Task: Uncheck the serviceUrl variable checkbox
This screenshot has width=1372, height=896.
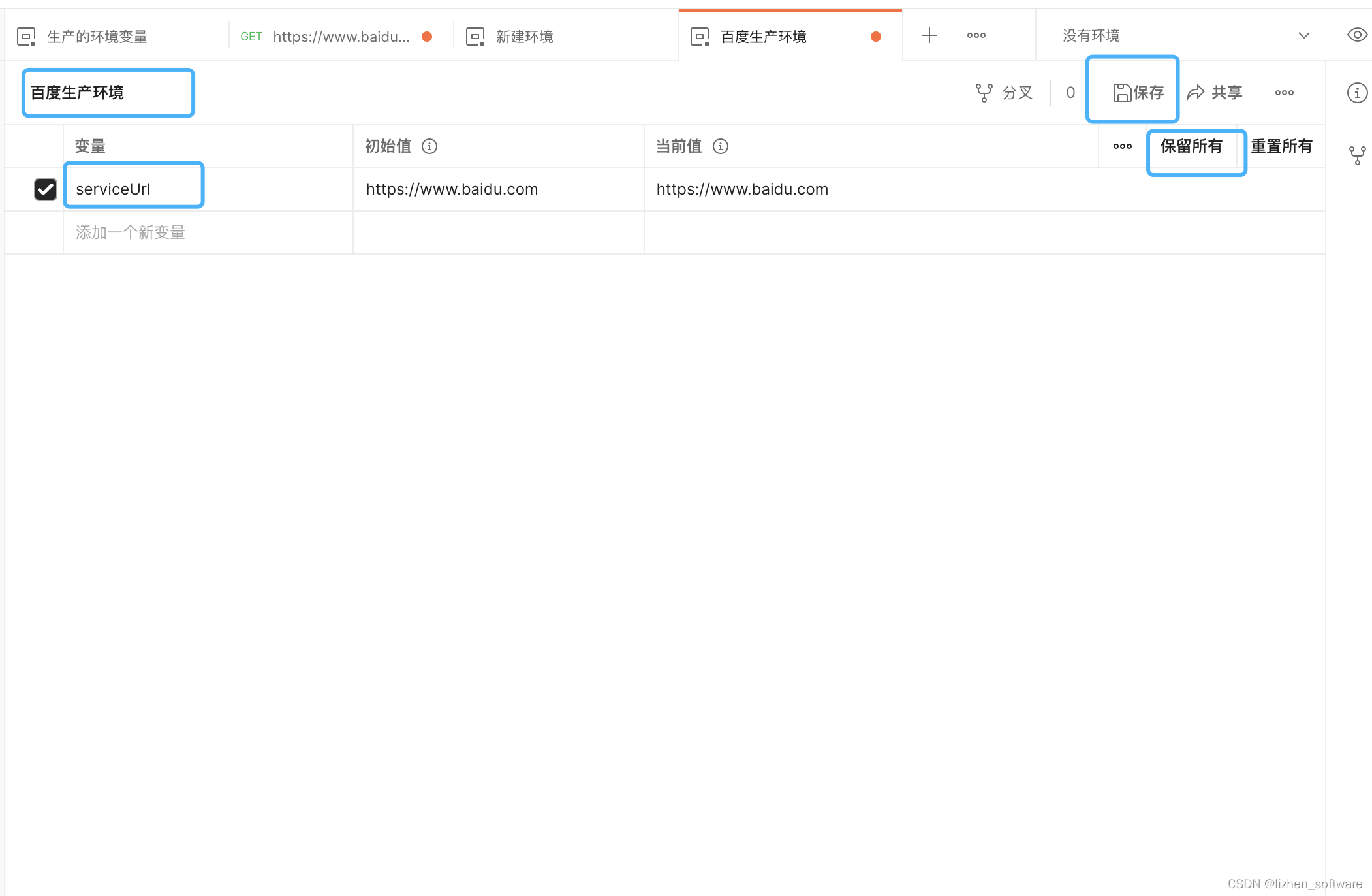Action: [x=46, y=189]
